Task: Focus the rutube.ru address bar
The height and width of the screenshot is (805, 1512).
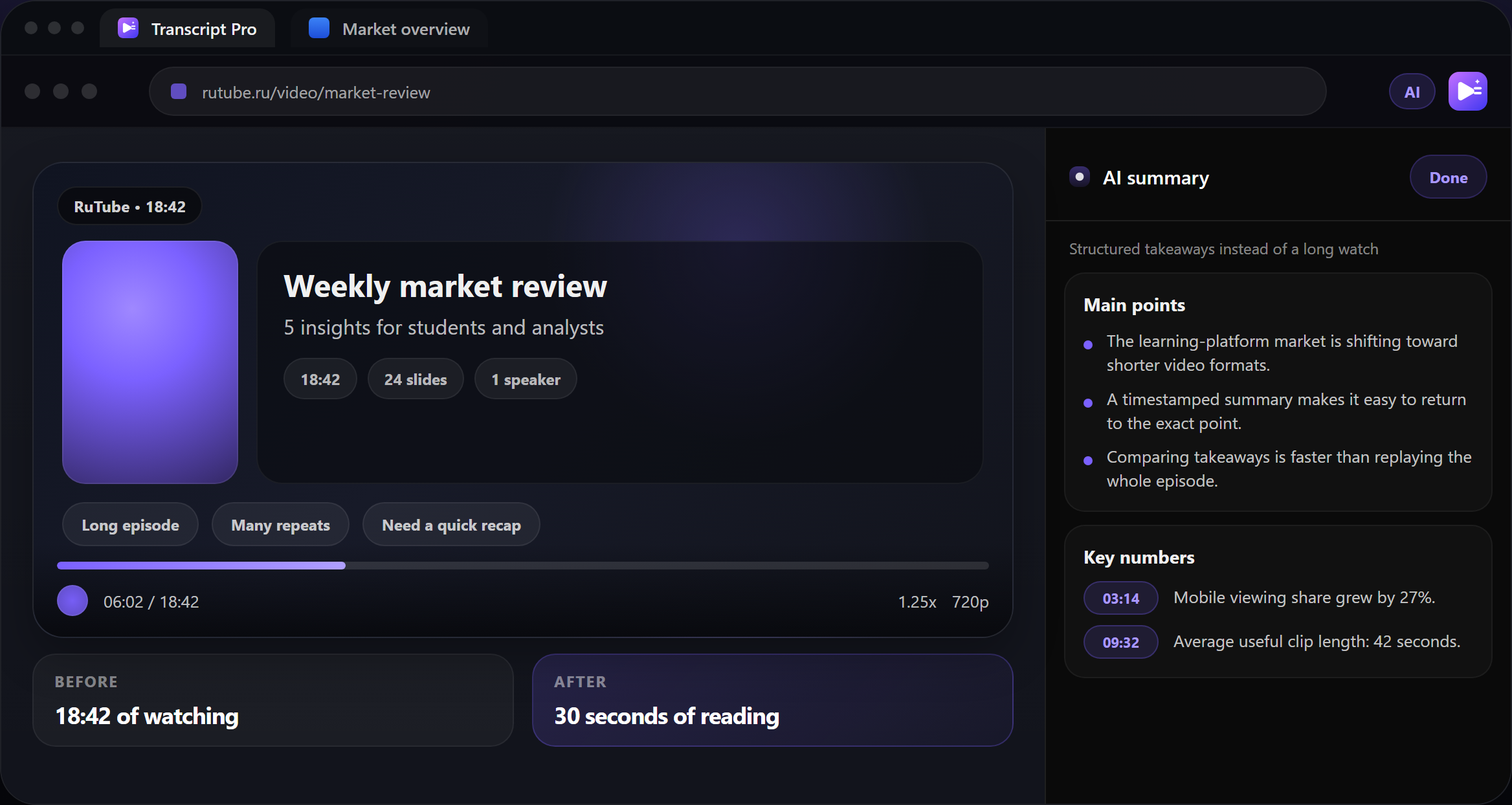Action: (x=737, y=92)
